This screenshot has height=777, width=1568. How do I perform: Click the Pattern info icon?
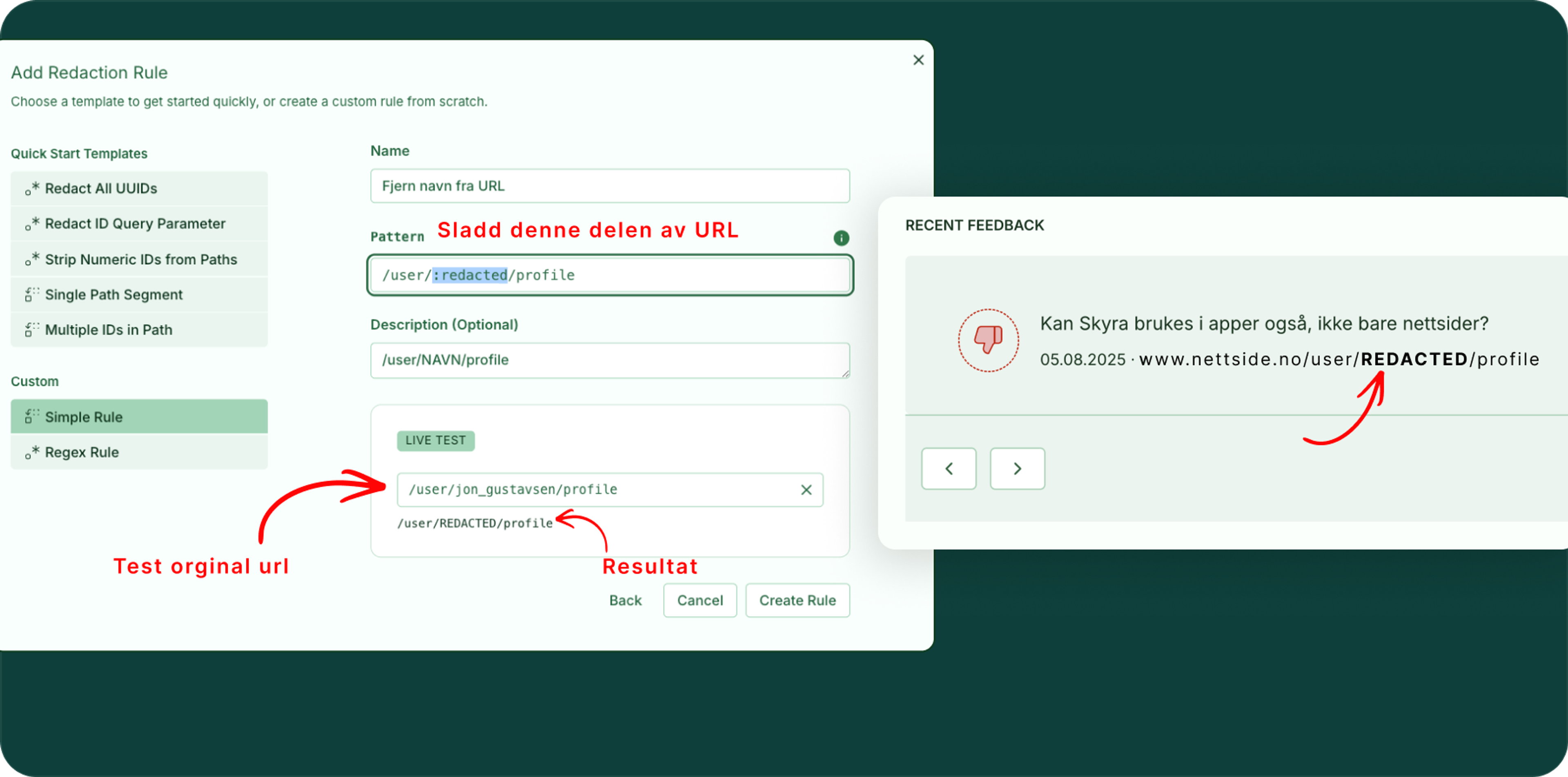tap(841, 238)
